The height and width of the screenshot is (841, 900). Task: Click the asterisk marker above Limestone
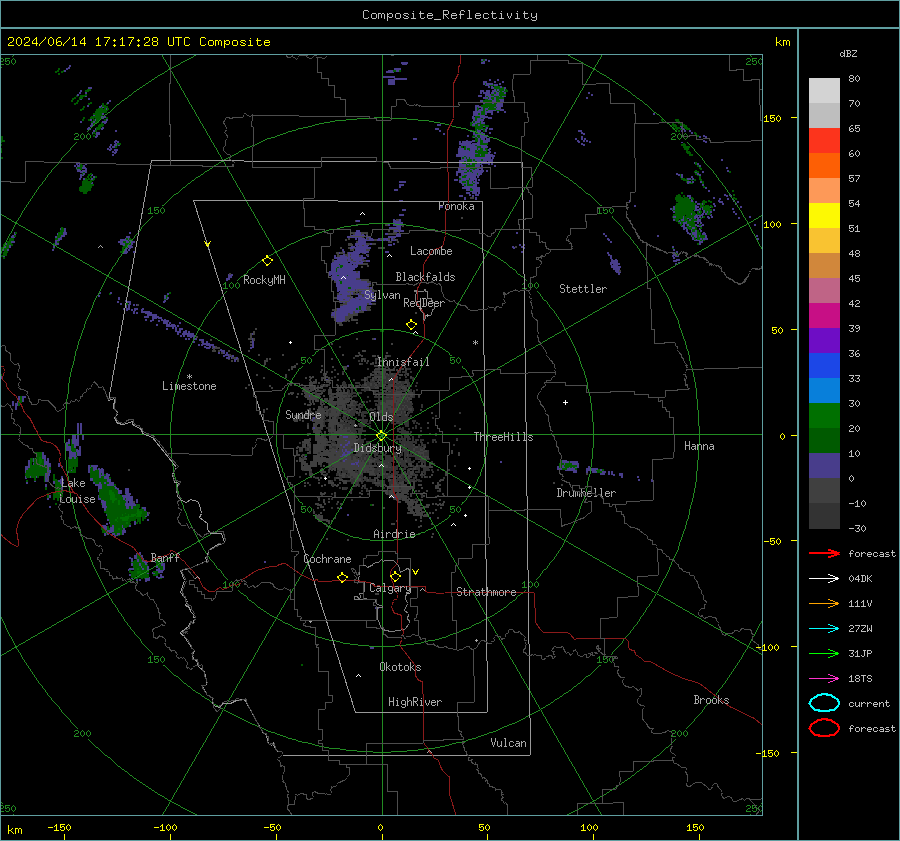tap(189, 377)
